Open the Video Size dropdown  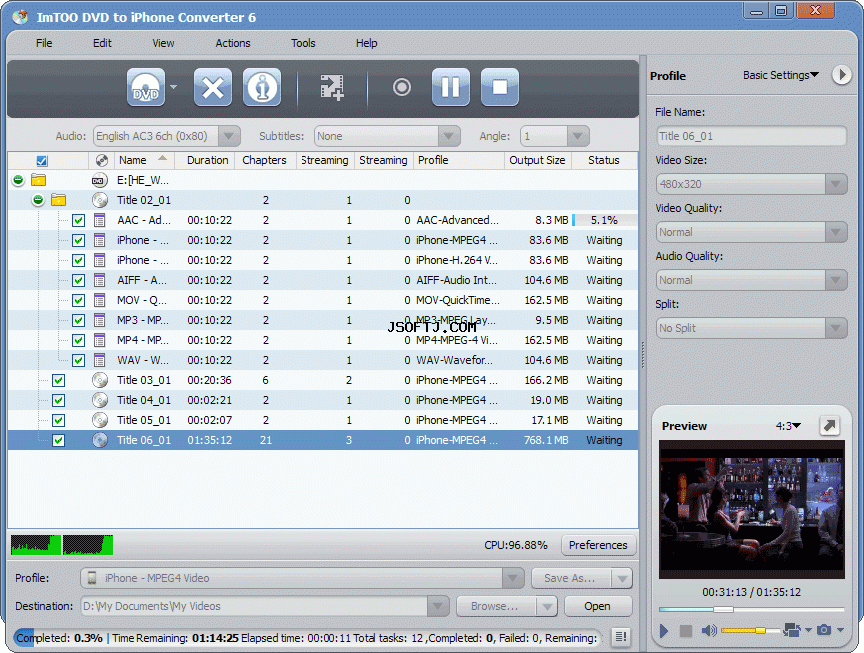tap(836, 184)
